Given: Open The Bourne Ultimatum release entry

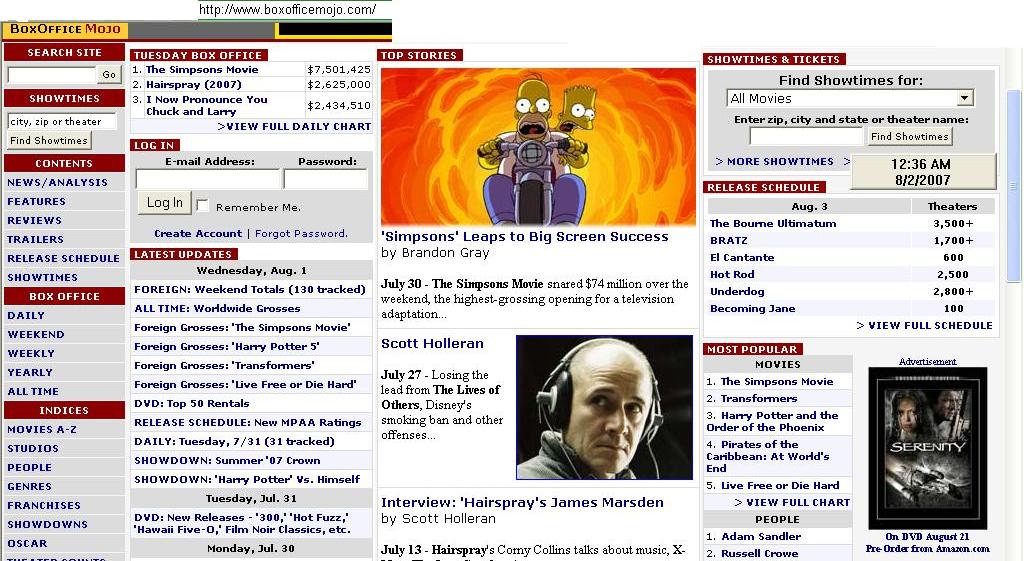Looking at the screenshot, I should [x=773, y=223].
